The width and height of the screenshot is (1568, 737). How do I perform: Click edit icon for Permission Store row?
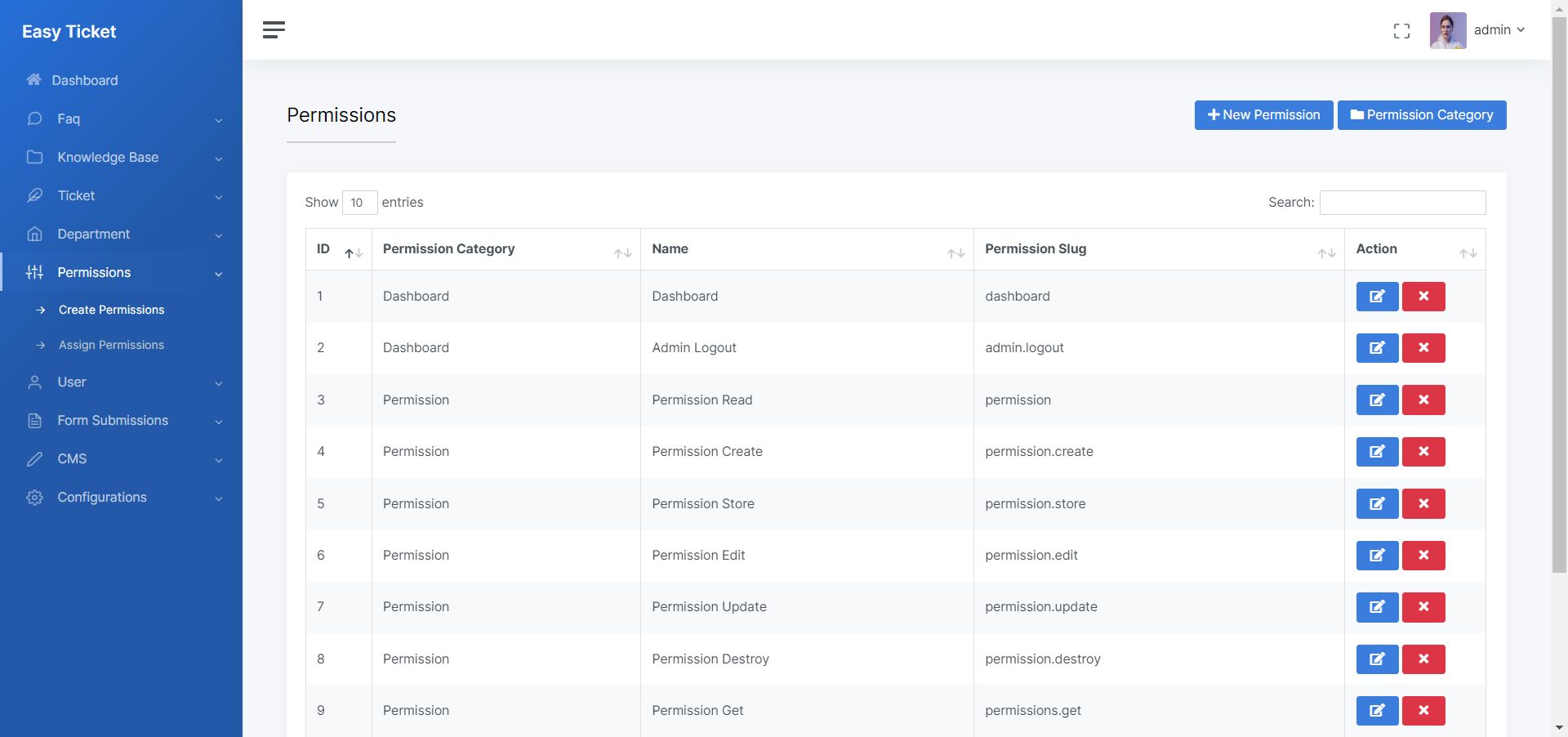point(1377,504)
